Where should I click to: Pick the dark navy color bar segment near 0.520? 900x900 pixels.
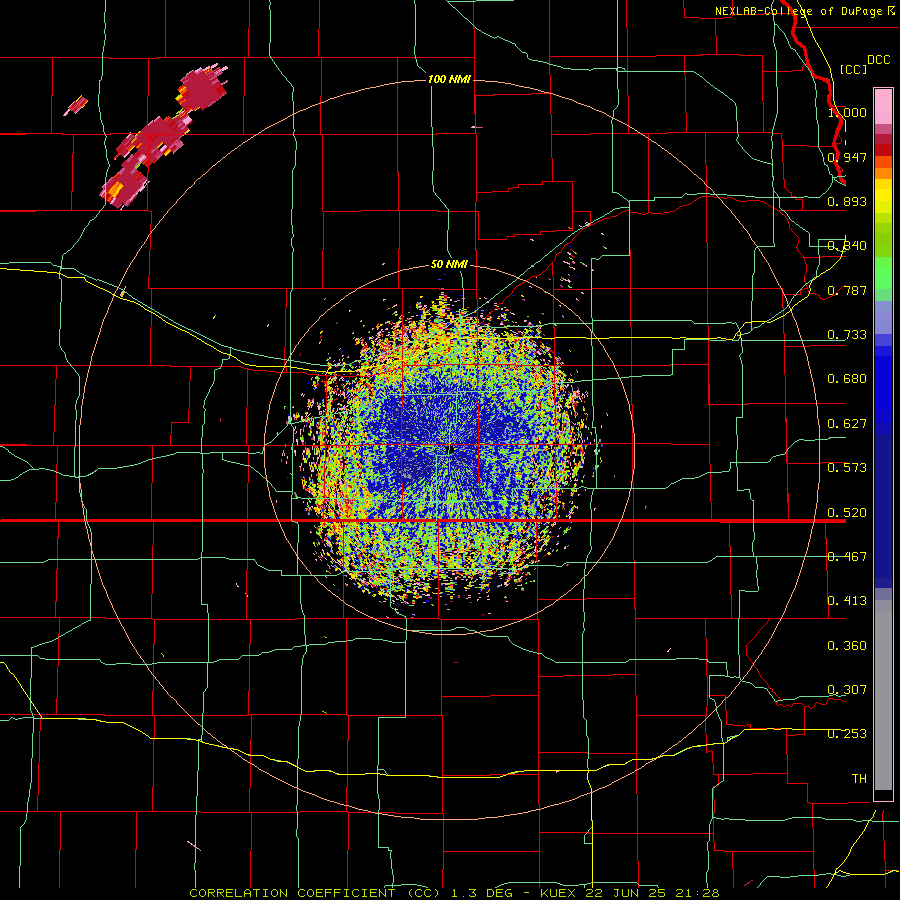883,511
